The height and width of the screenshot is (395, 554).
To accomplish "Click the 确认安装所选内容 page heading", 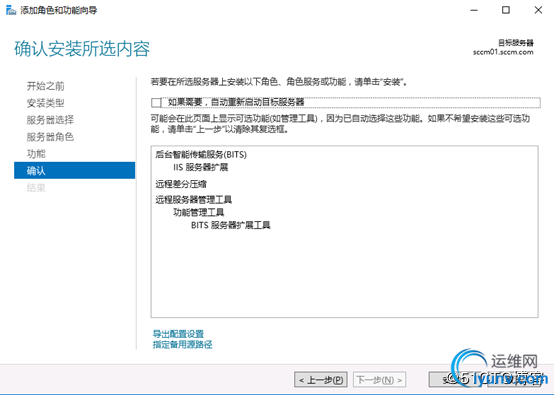I will click(x=82, y=49).
